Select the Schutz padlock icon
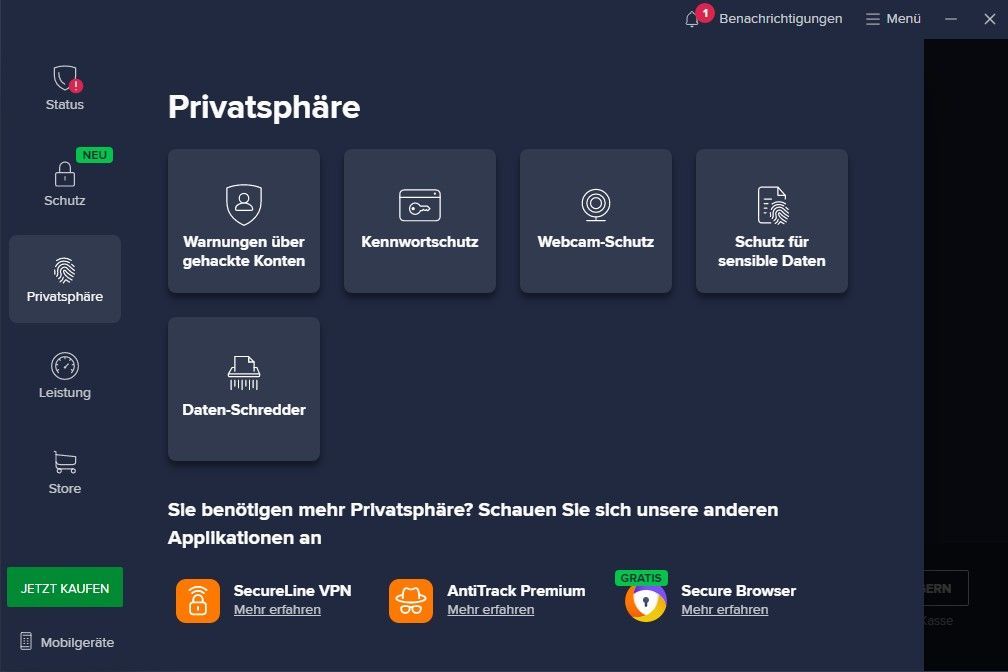1008x672 pixels. [x=65, y=175]
